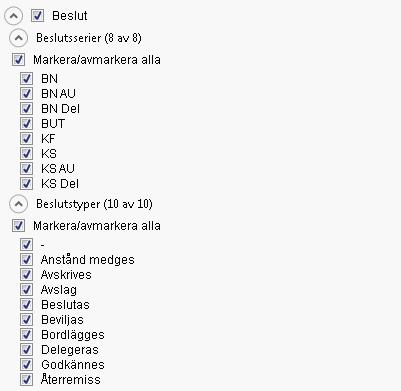
Task: Deselect the BN Del series
Action: click(26, 109)
